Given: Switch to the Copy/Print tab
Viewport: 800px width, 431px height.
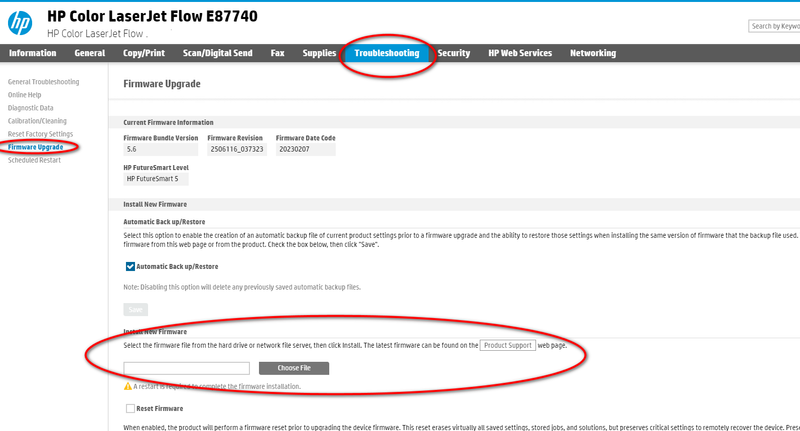Looking at the screenshot, I should point(144,53).
